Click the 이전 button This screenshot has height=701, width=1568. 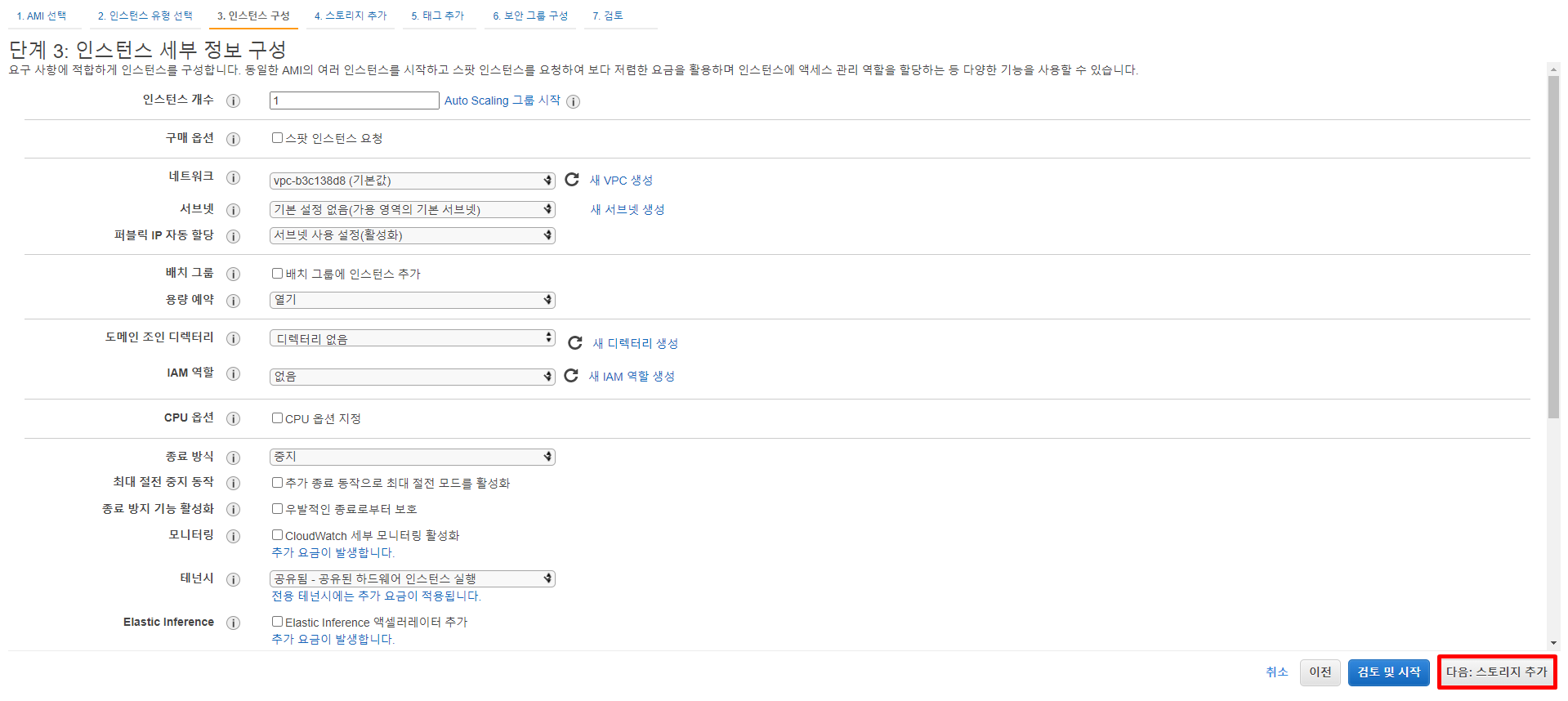tap(1320, 672)
